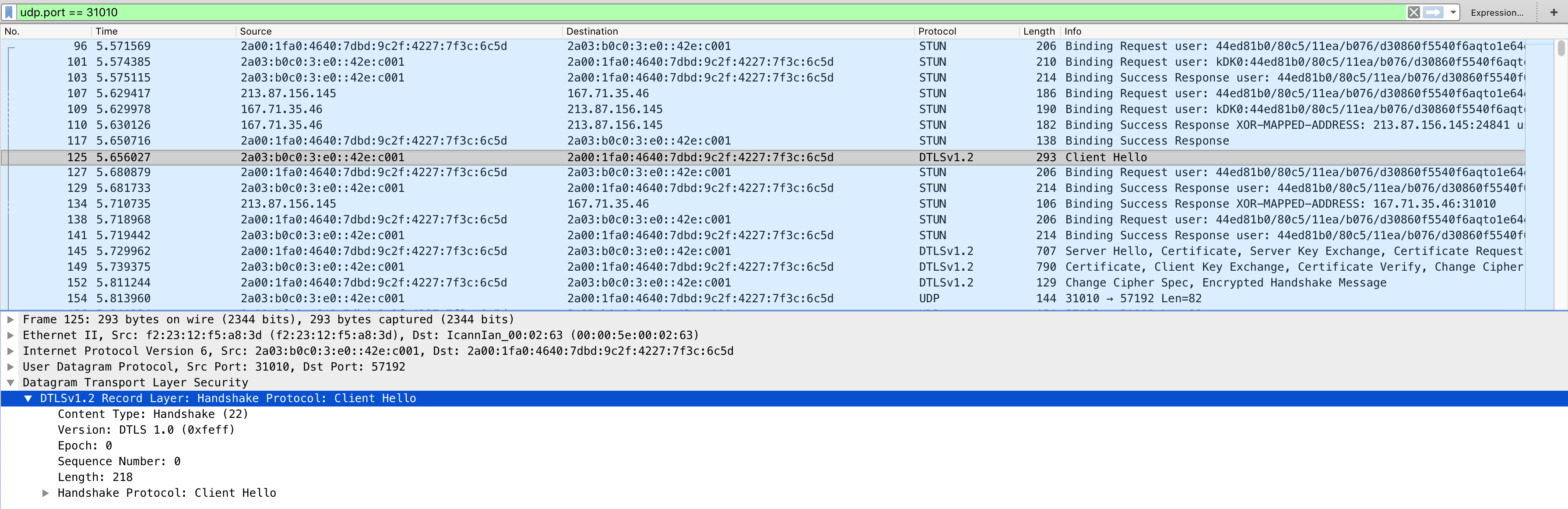
Task: Expand the Ethernet II details
Action: tap(11, 335)
